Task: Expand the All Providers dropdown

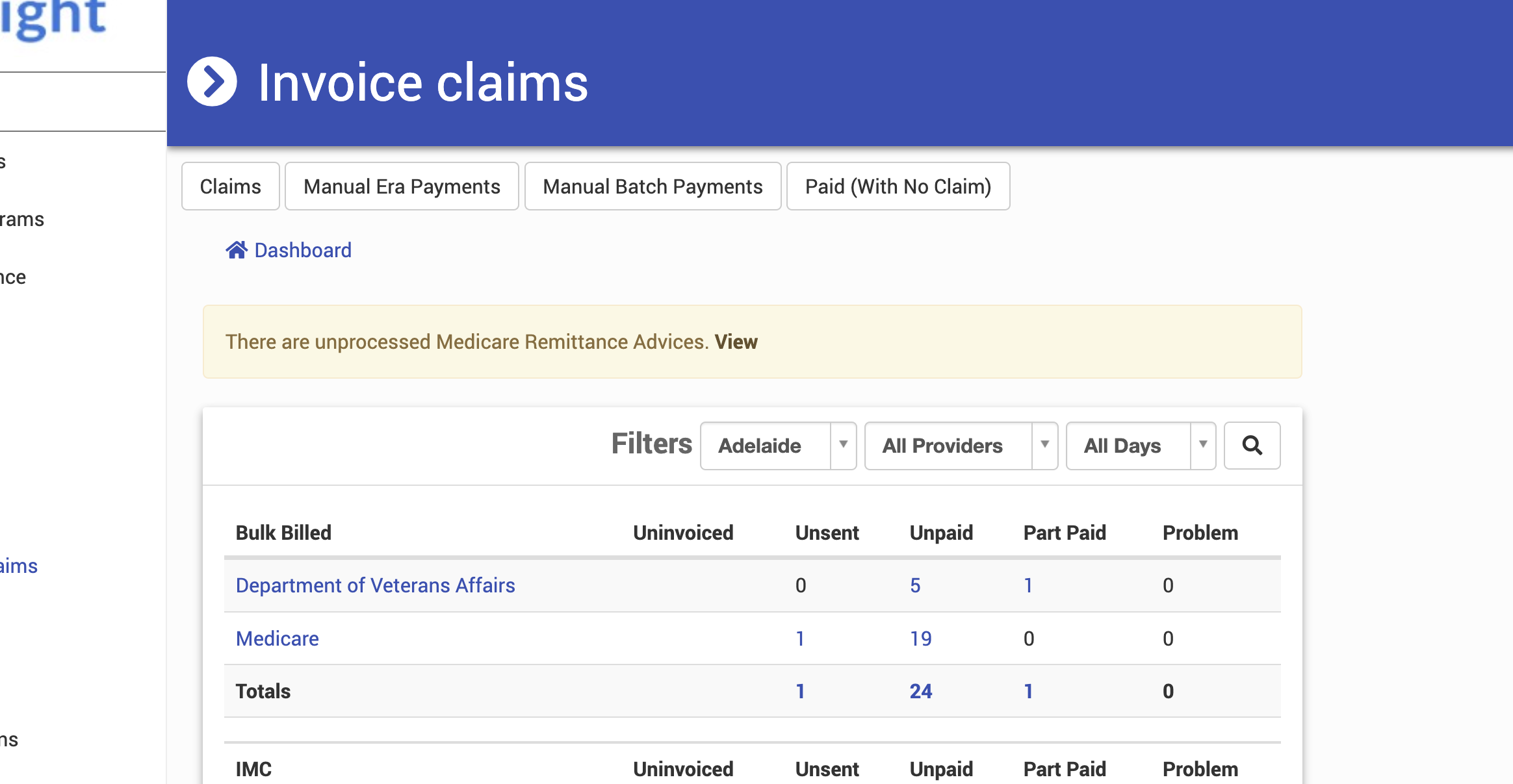Action: [961, 446]
